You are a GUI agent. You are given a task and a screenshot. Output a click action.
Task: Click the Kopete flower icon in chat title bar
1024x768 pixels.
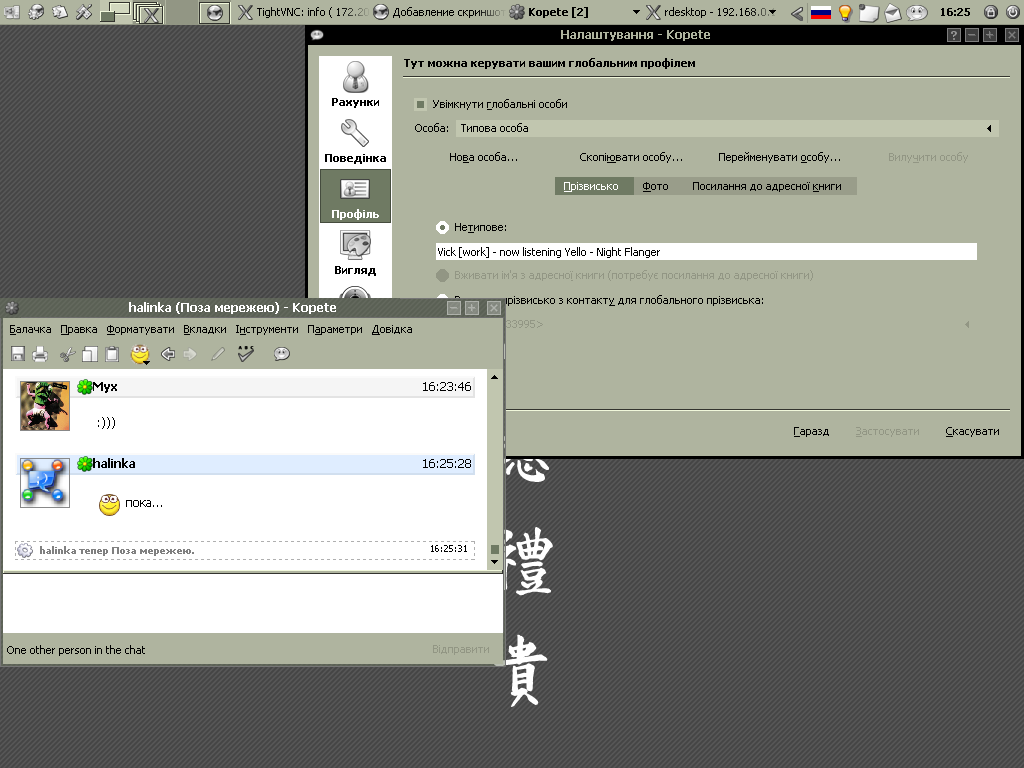coord(12,308)
